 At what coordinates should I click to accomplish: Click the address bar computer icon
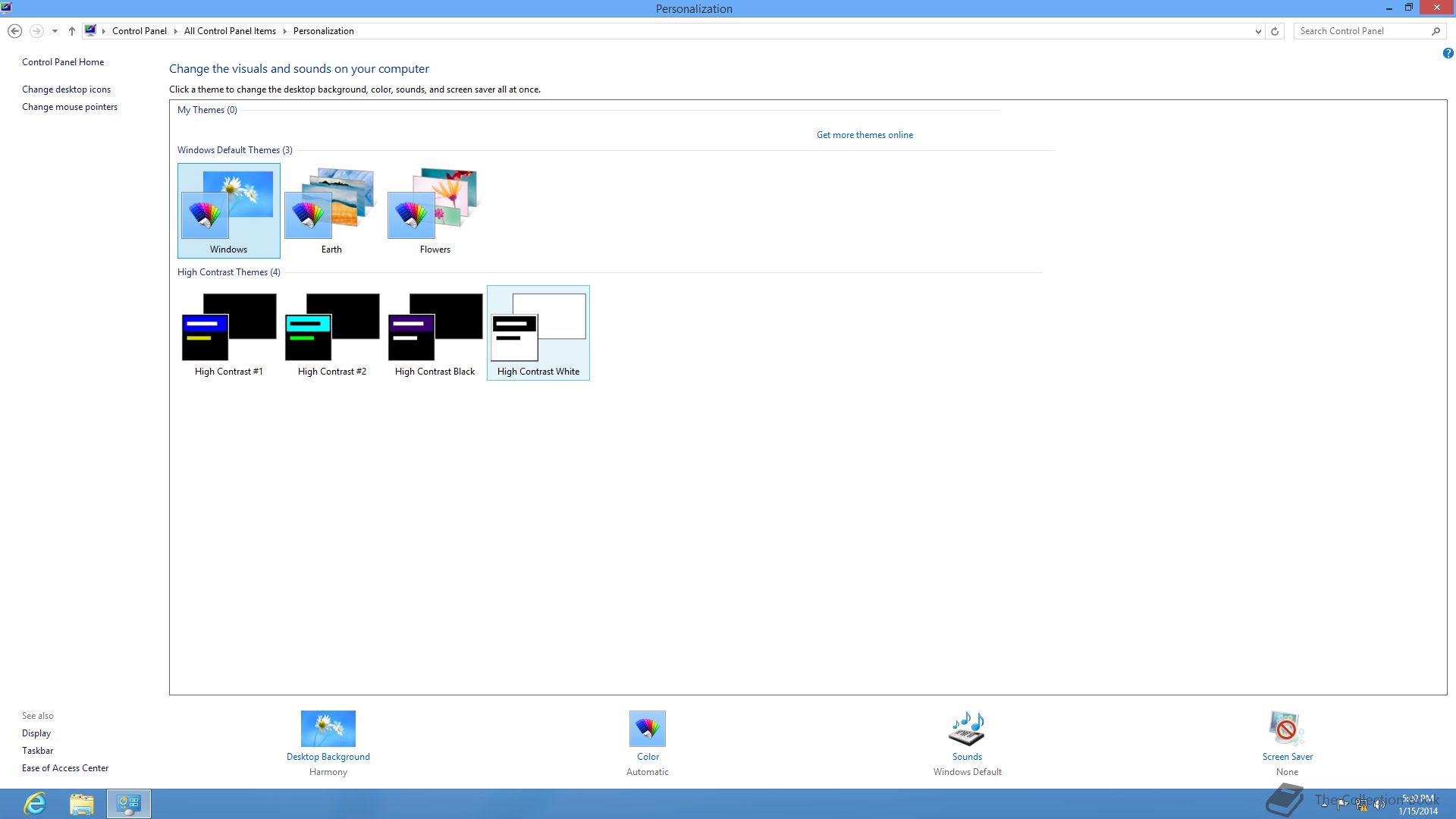point(90,31)
